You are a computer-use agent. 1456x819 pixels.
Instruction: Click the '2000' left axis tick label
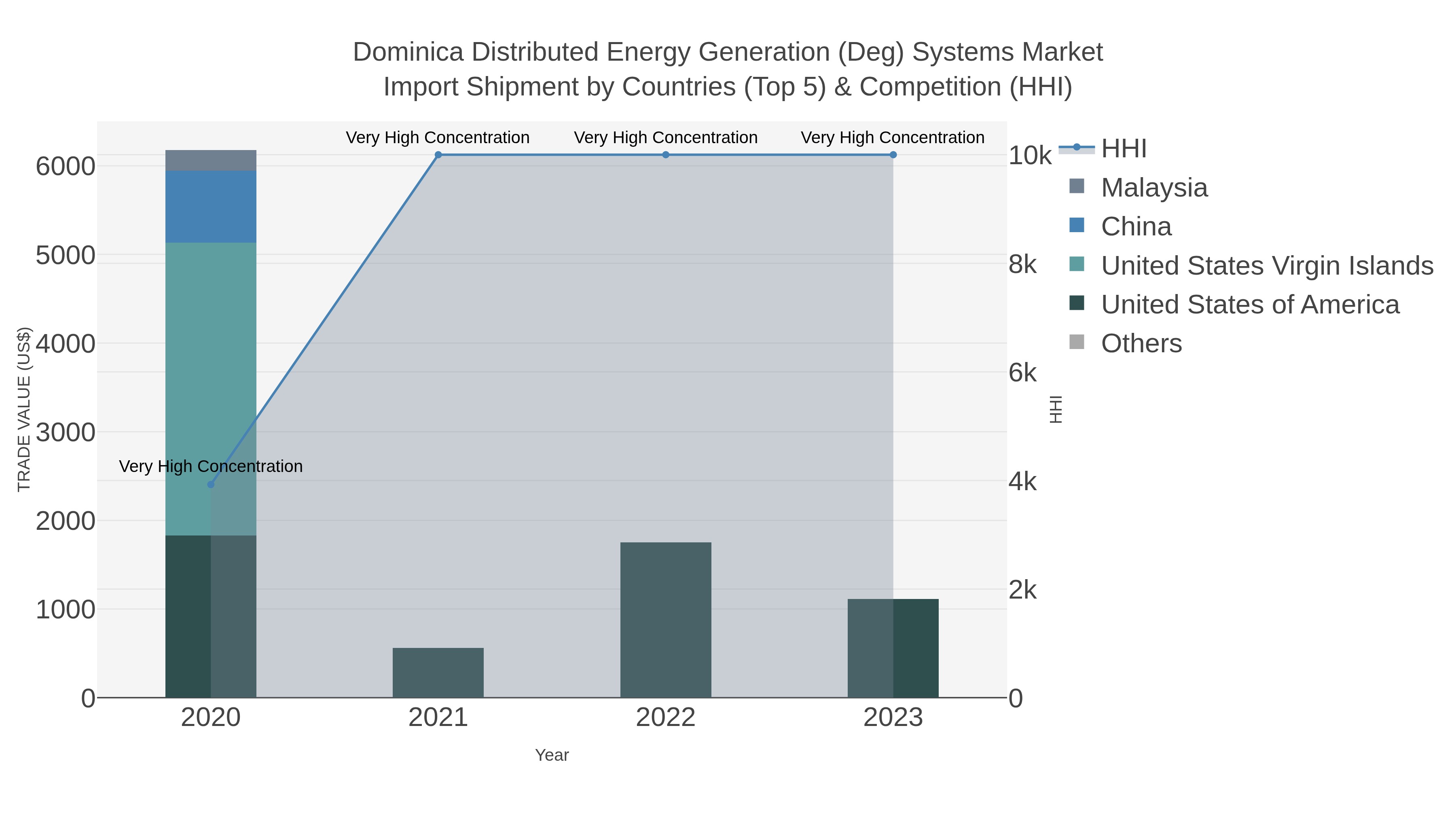click(x=66, y=521)
